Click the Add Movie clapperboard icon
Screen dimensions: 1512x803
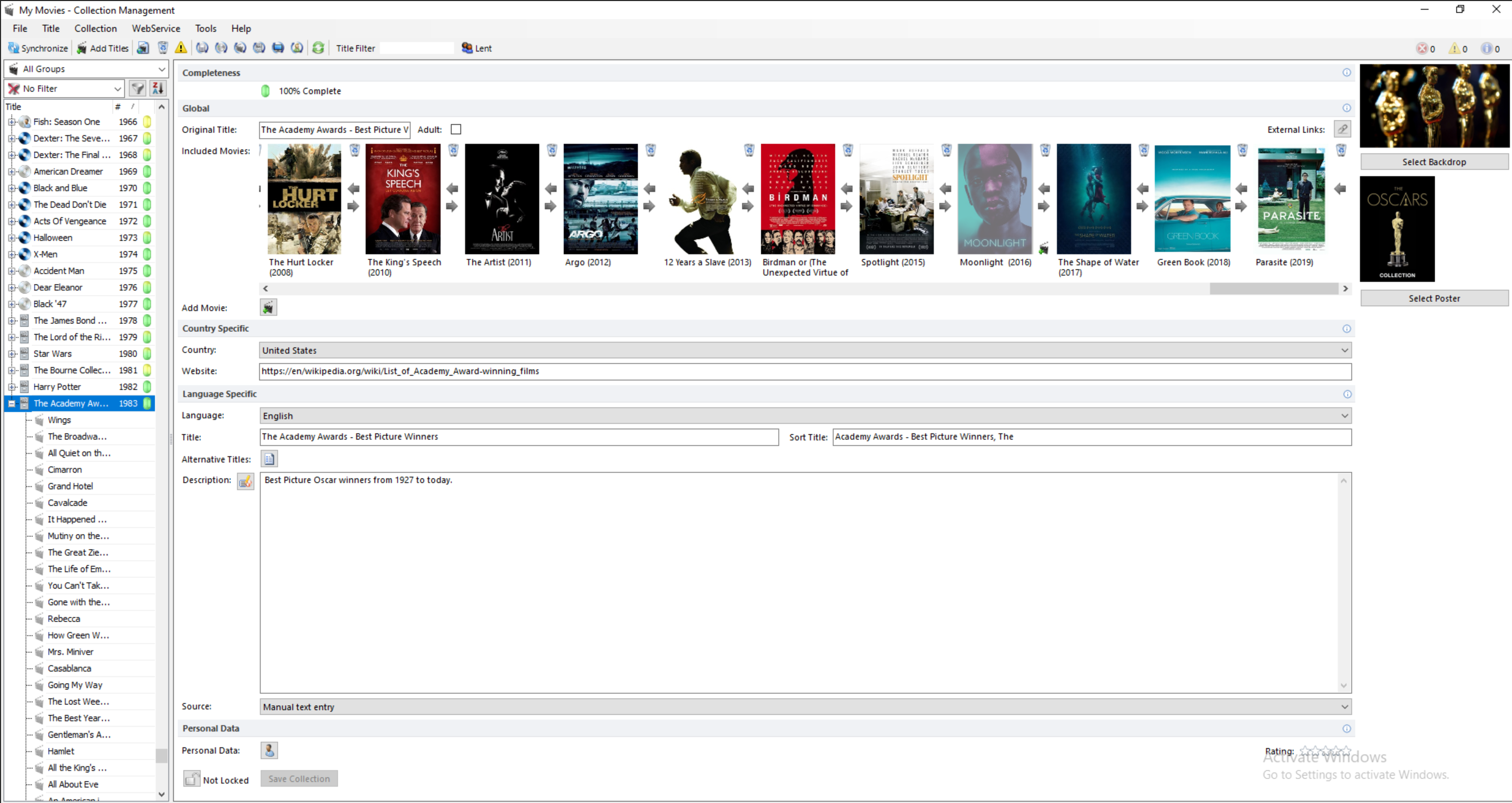point(268,307)
